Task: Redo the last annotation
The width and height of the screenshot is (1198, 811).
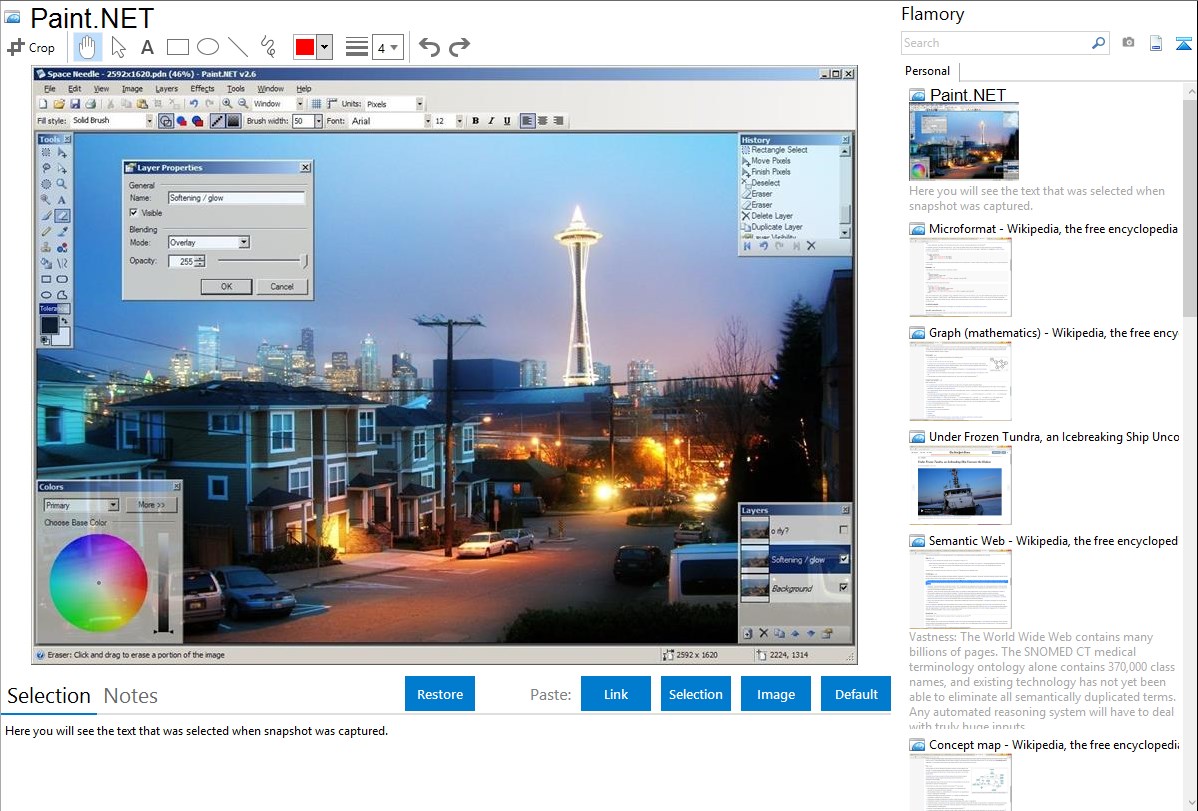Action: click(x=459, y=47)
